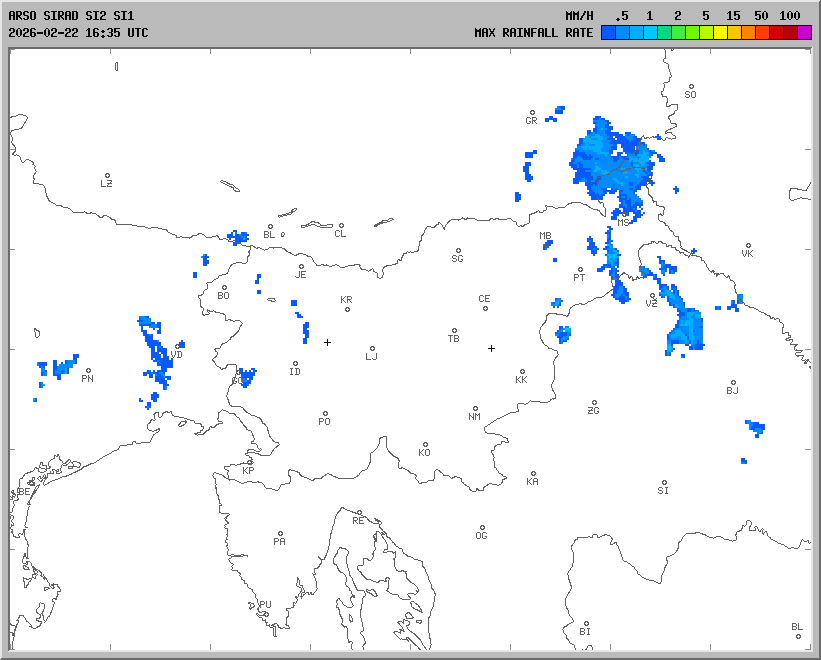Image resolution: width=821 pixels, height=660 pixels.
Task: Select the BJ city marker
Action: tap(733, 383)
